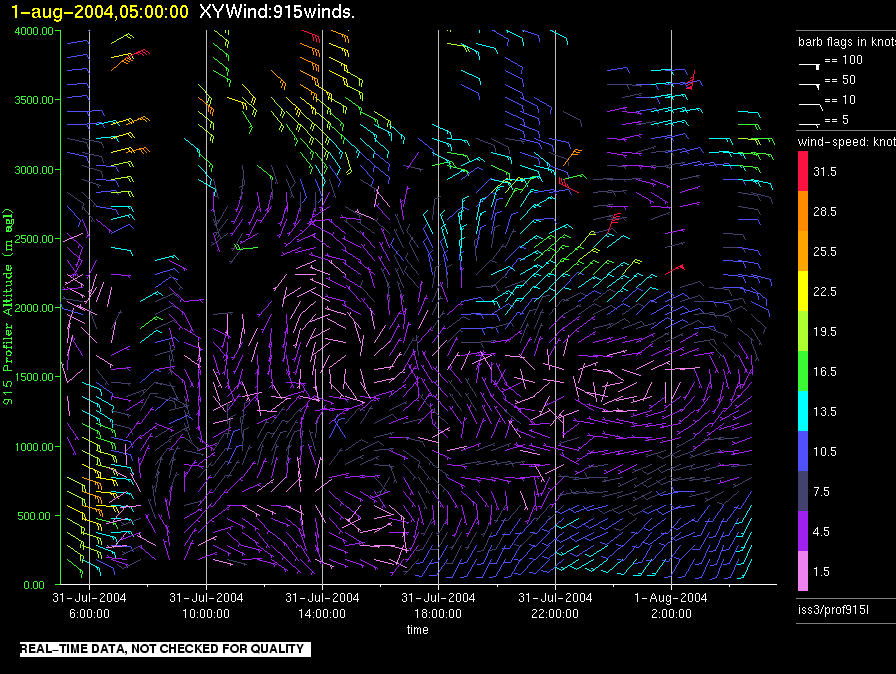Click the 10.5 knots blue swatch
Screen dimensions: 896x674
(803, 451)
